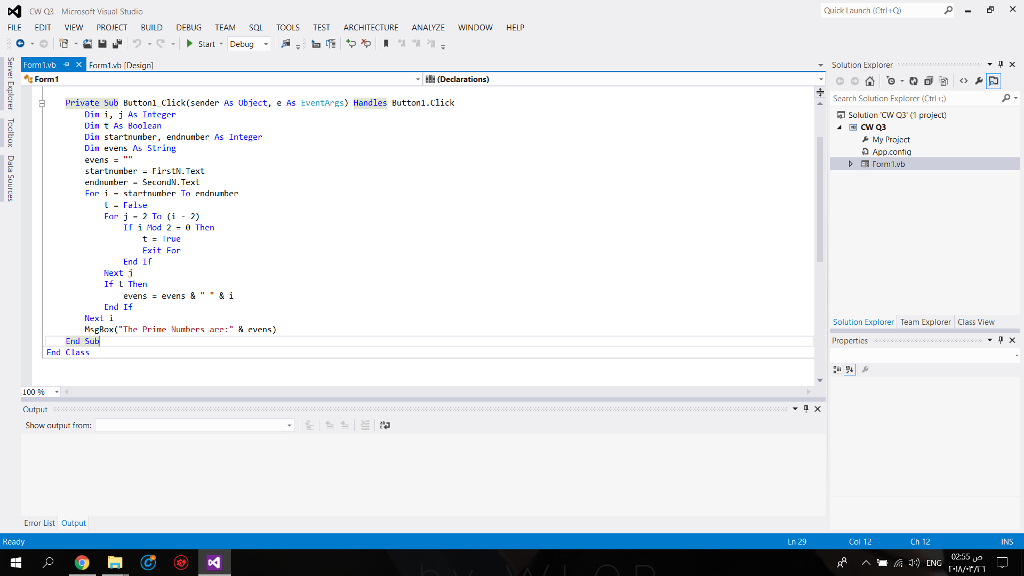1024x576 pixels.
Task: Click the View Code icon in Solution Explorer
Action: [963, 81]
